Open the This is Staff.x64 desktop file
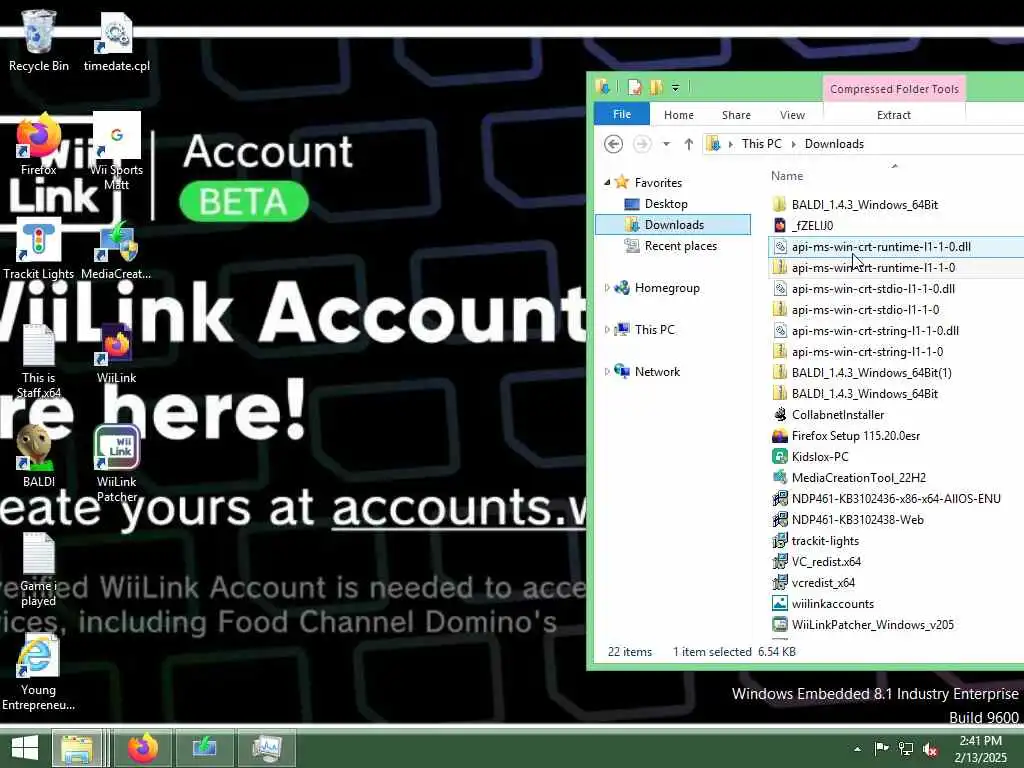This screenshot has width=1024, height=768. (39, 361)
